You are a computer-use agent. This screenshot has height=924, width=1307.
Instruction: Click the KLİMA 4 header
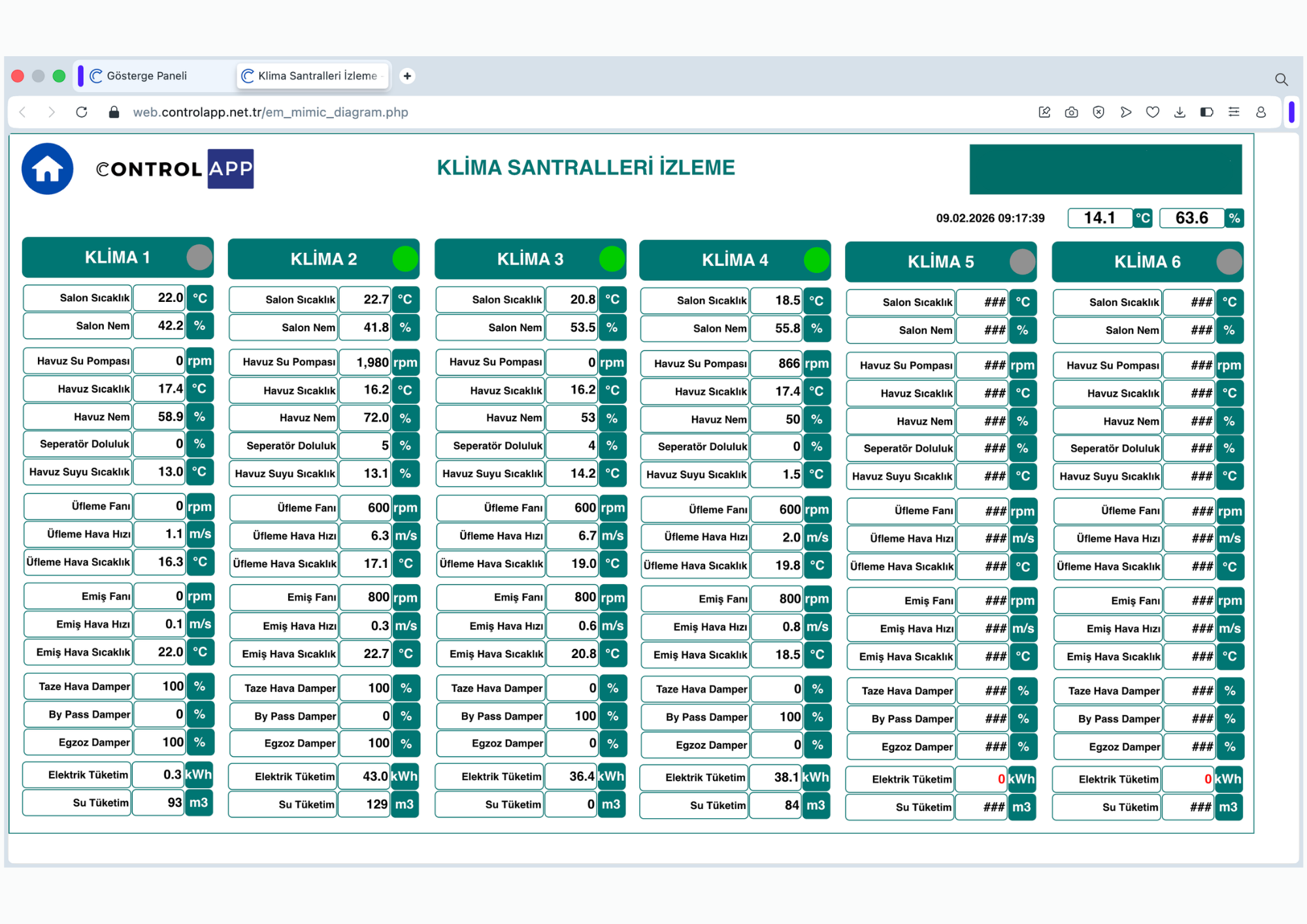click(735, 260)
